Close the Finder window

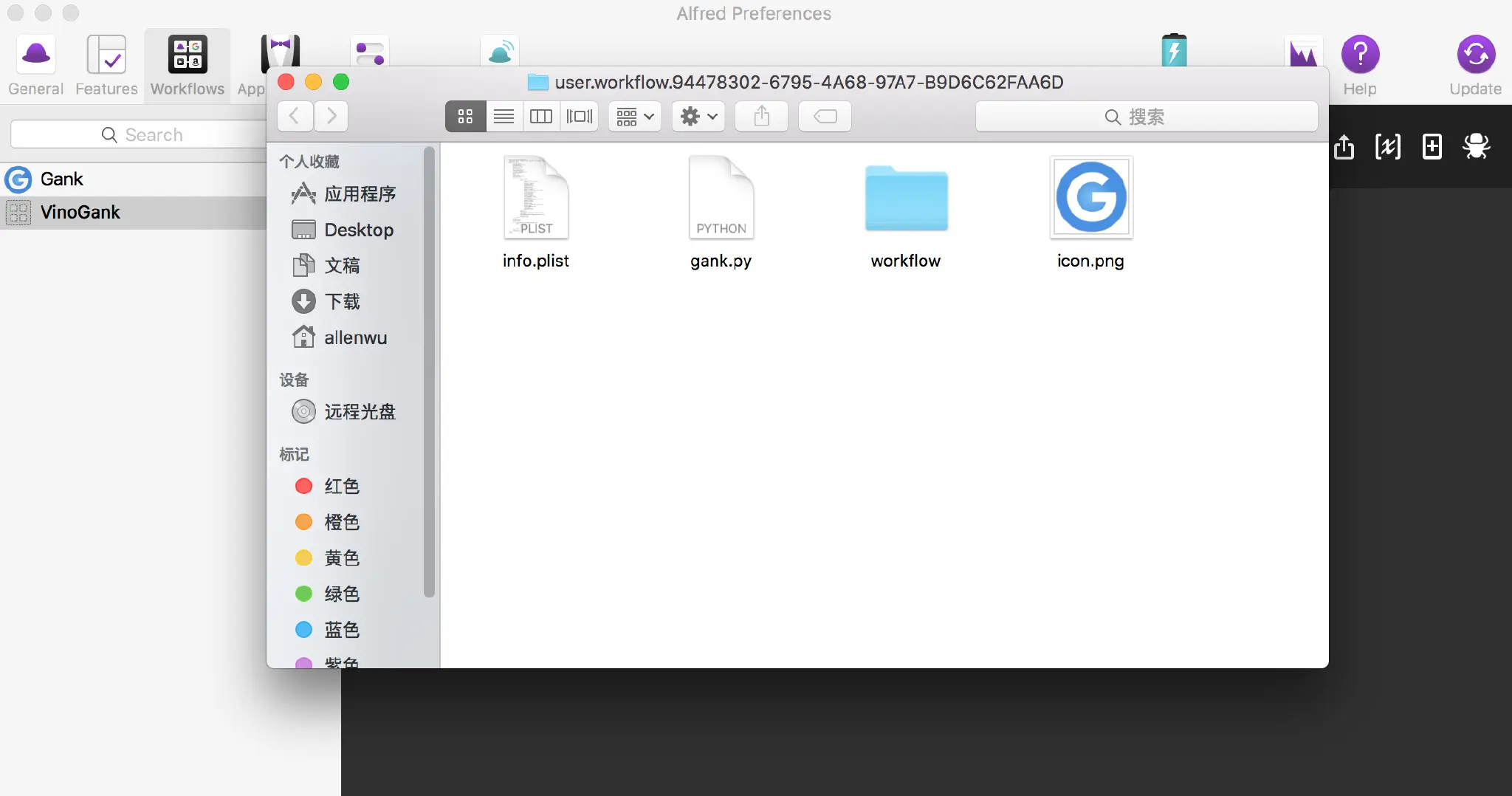(x=286, y=82)
